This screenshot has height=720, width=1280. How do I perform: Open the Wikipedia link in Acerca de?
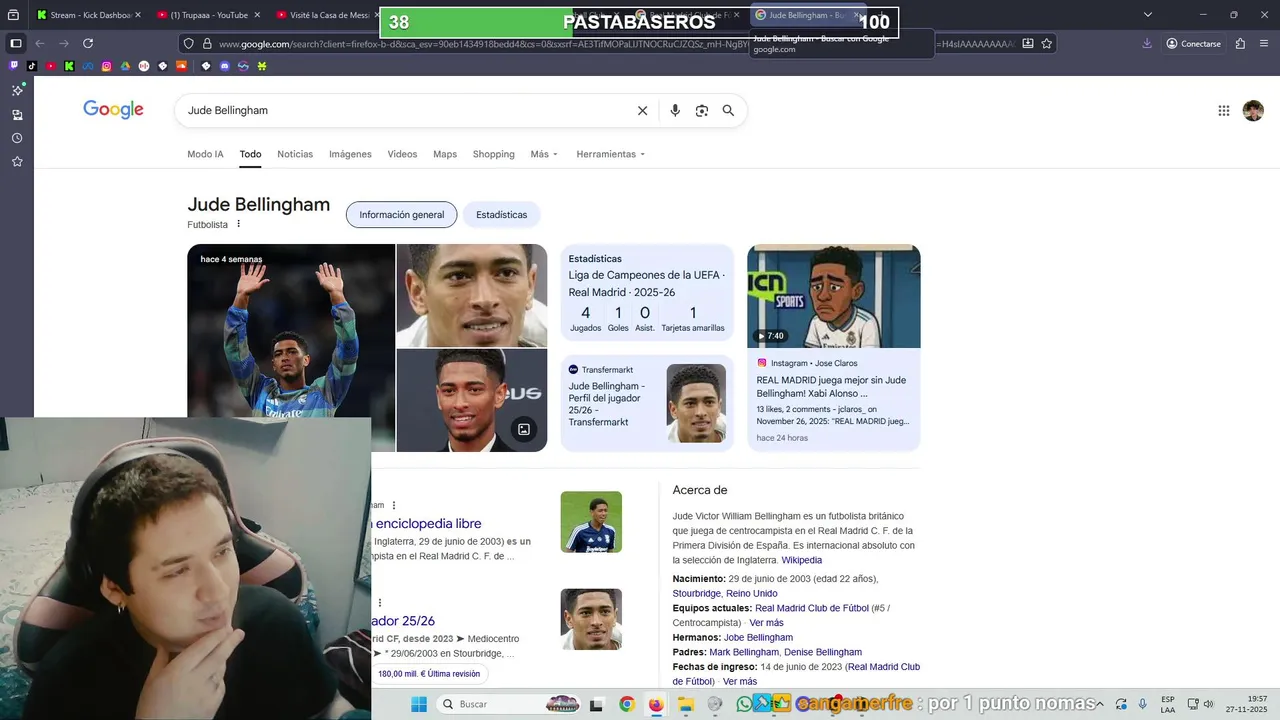point(801,560)
